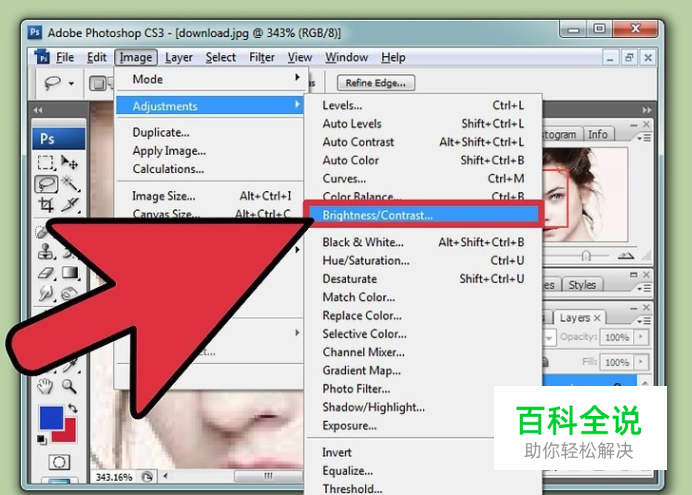Click the Ps logo atop the toolbox
The width and height of the screenshot is (692, 495).
(59, 139)
